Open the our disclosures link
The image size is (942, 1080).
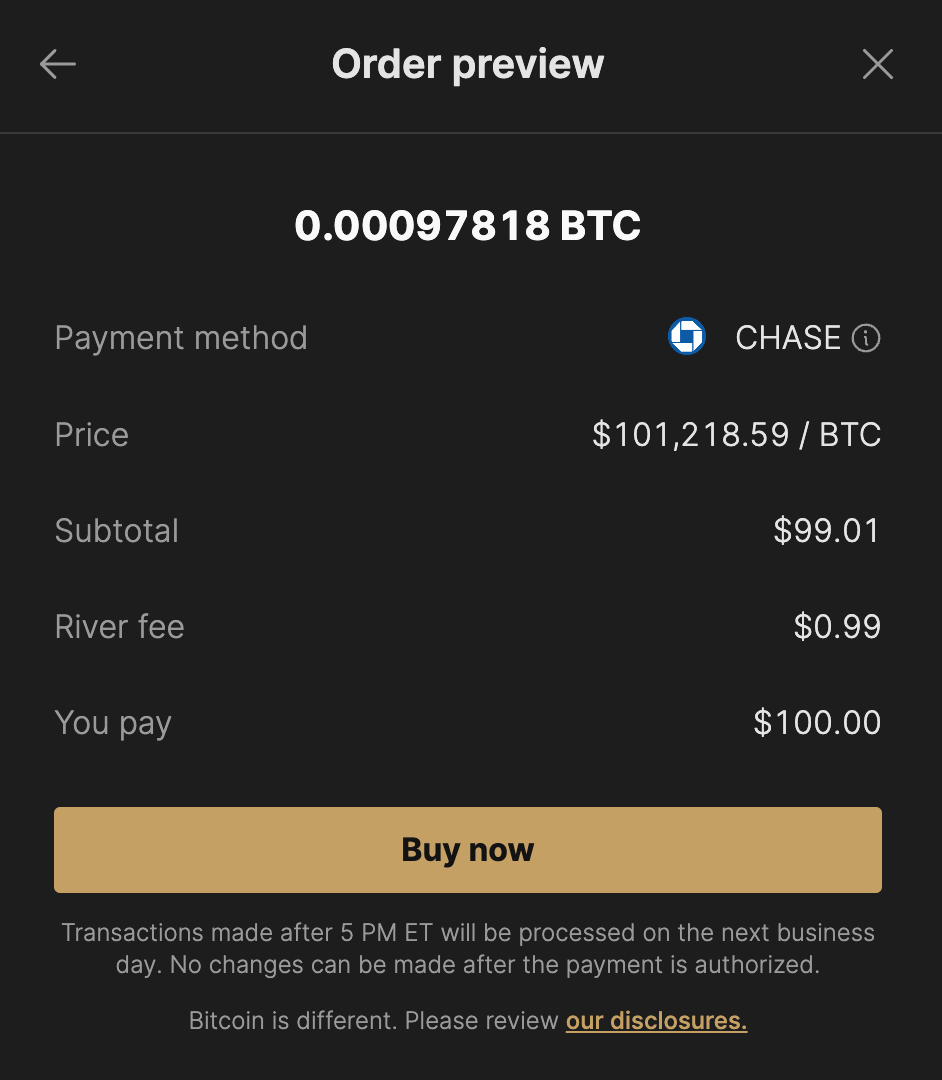pos(656,1020)
